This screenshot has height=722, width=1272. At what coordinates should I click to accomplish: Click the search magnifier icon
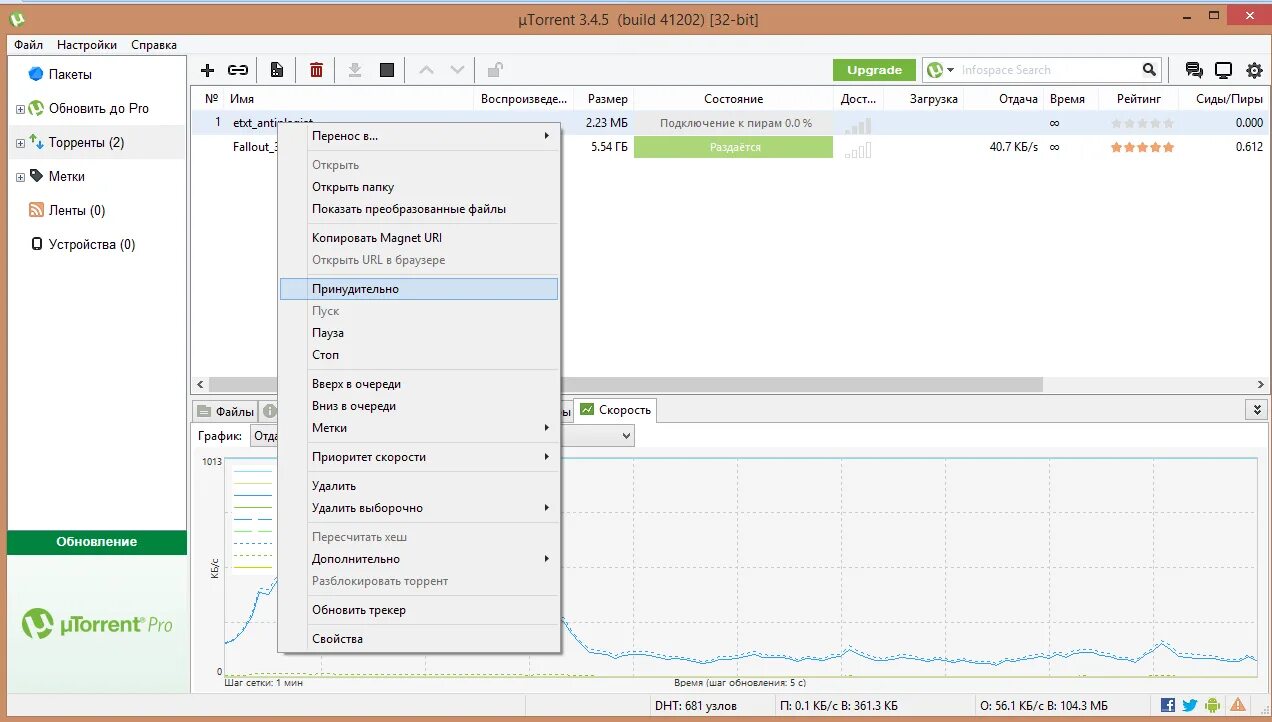1150,70
